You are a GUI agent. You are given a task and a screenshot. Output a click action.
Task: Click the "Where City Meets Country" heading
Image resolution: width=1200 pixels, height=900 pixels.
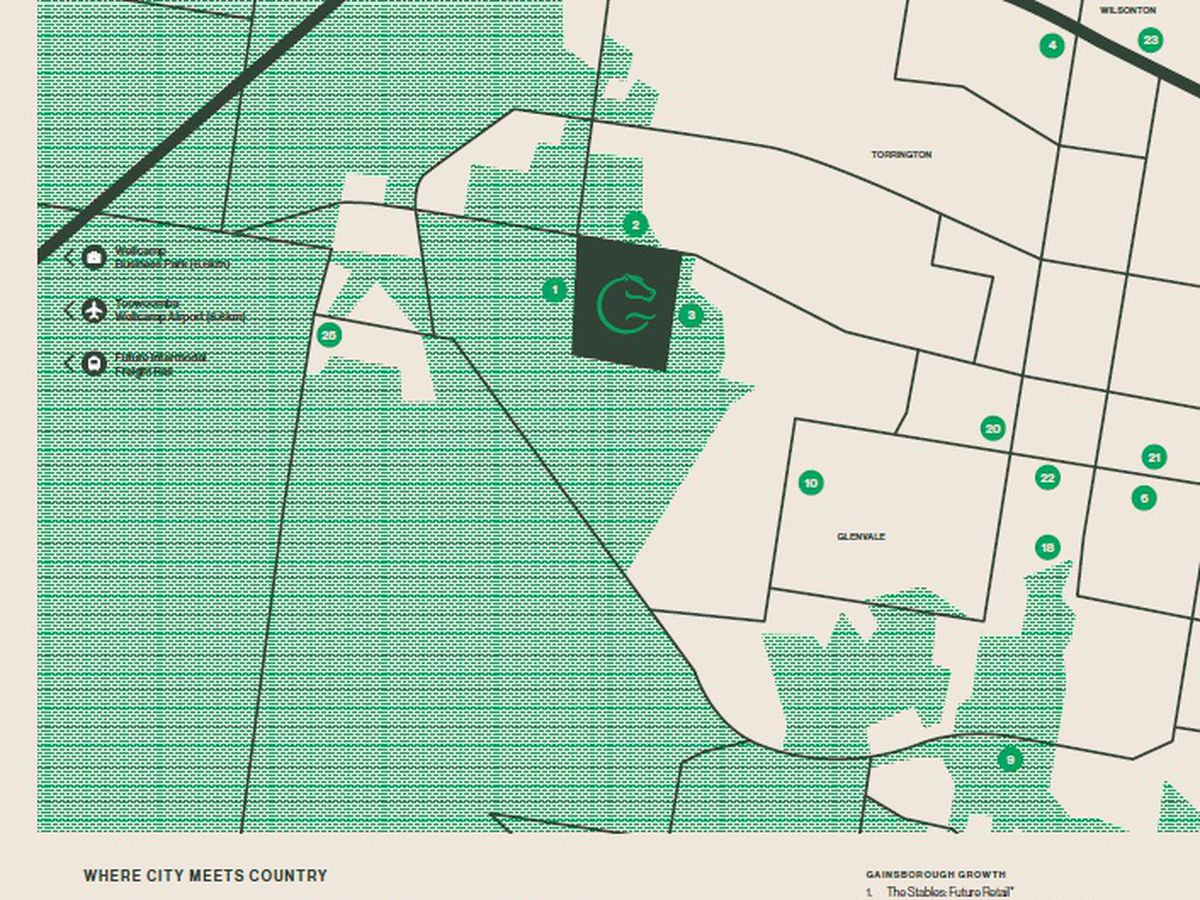click(x=205, y=876)
